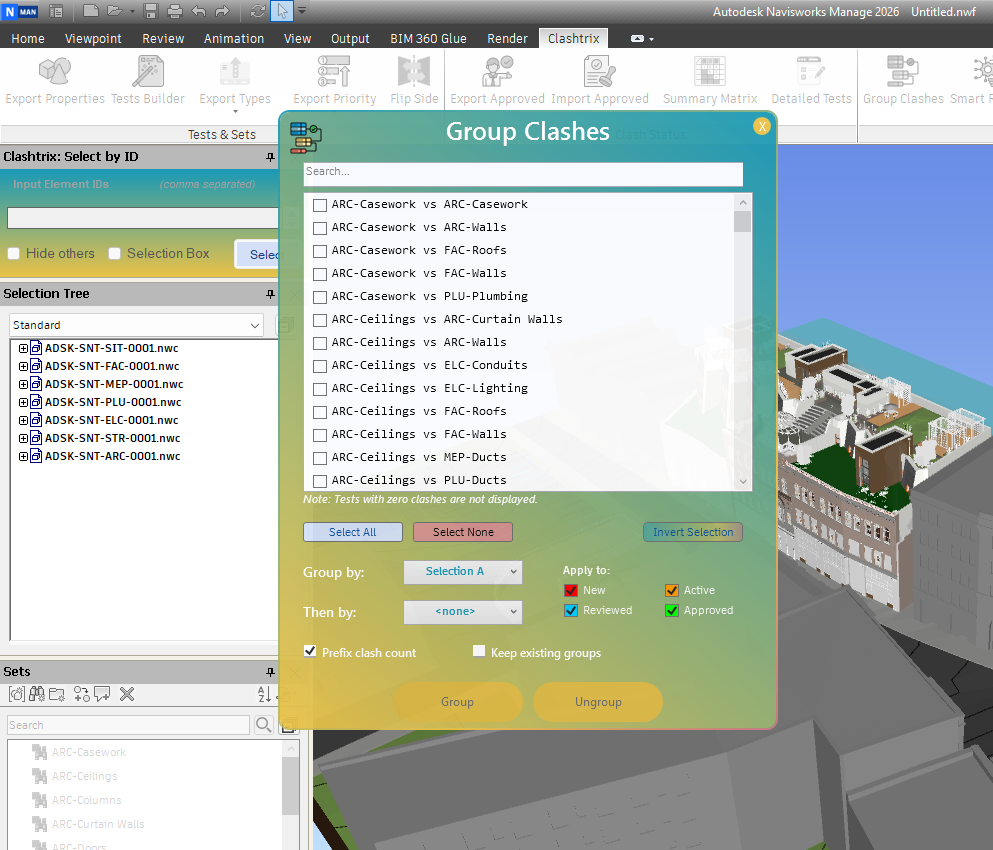Image resolution: width=993 pixels, height=850 pixels.
Task: Click the Tests Builder ribbon icon
Action: pyautogui.click(x=148, y=73)
